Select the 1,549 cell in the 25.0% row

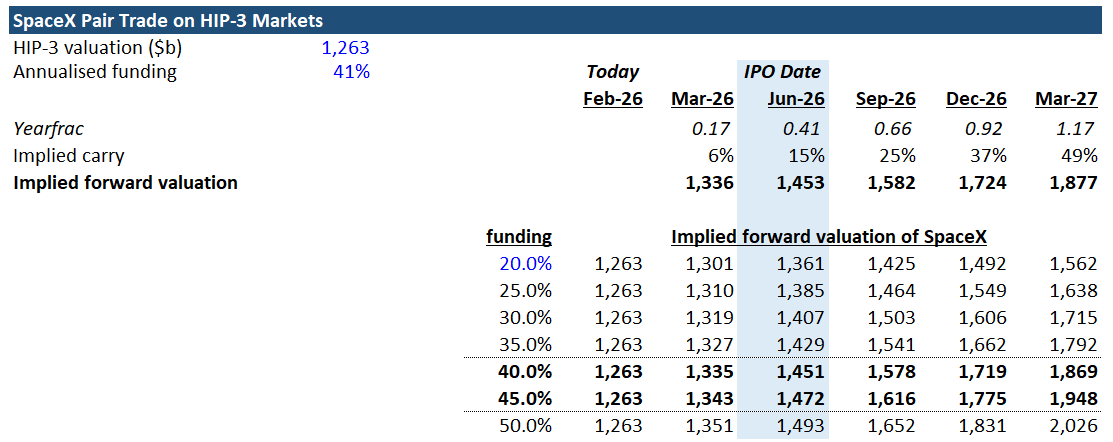pyautogui.click(x=982, y=291)
